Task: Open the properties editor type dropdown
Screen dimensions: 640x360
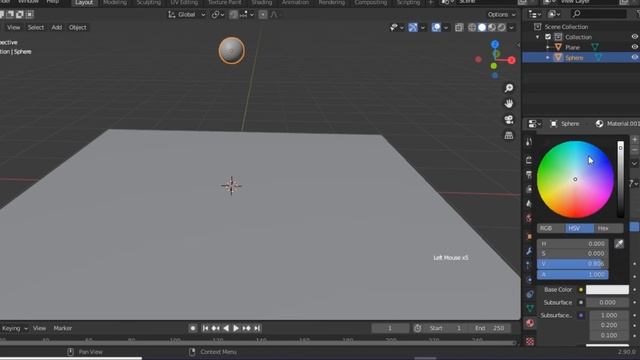Action: [534, 124]
